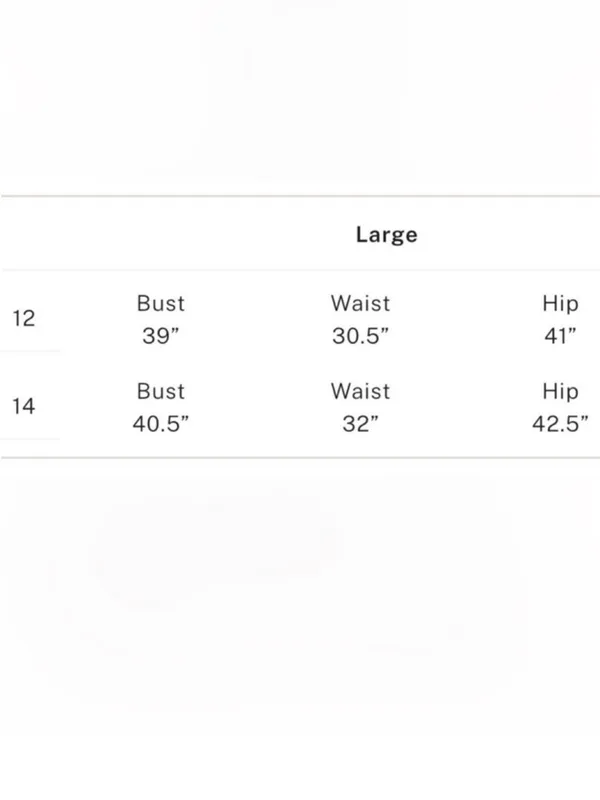Click the Hip label in size 14 row
The width and height of the screenshot is (600, 800).
(560, 392)
